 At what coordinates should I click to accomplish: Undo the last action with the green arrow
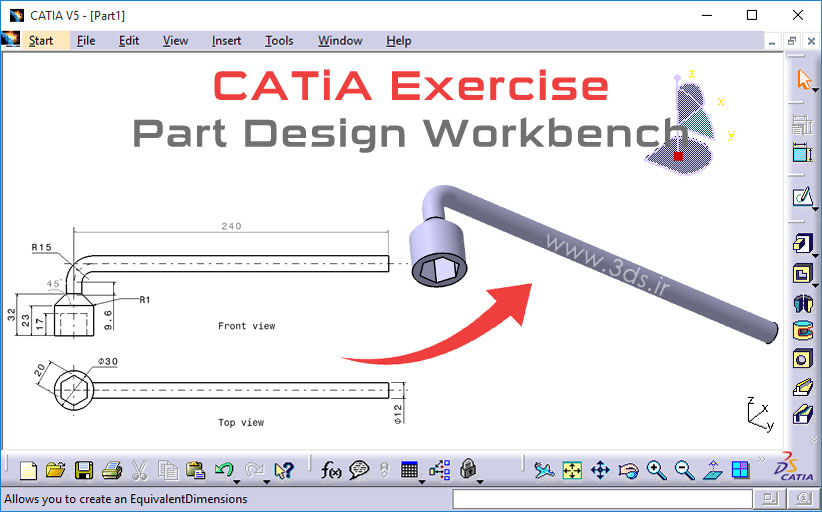coord(224,469)
